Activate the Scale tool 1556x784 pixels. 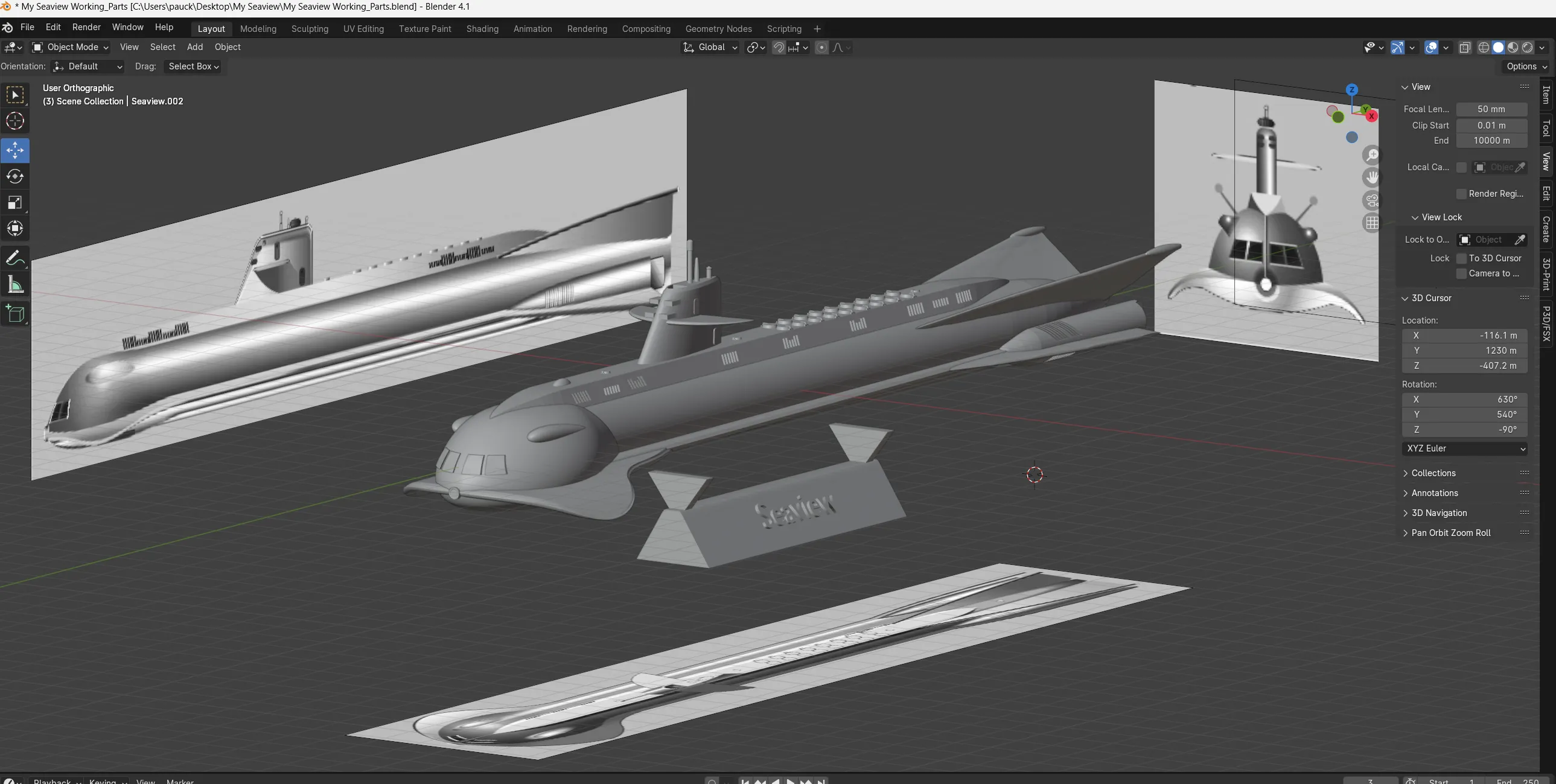coord(15,202)
